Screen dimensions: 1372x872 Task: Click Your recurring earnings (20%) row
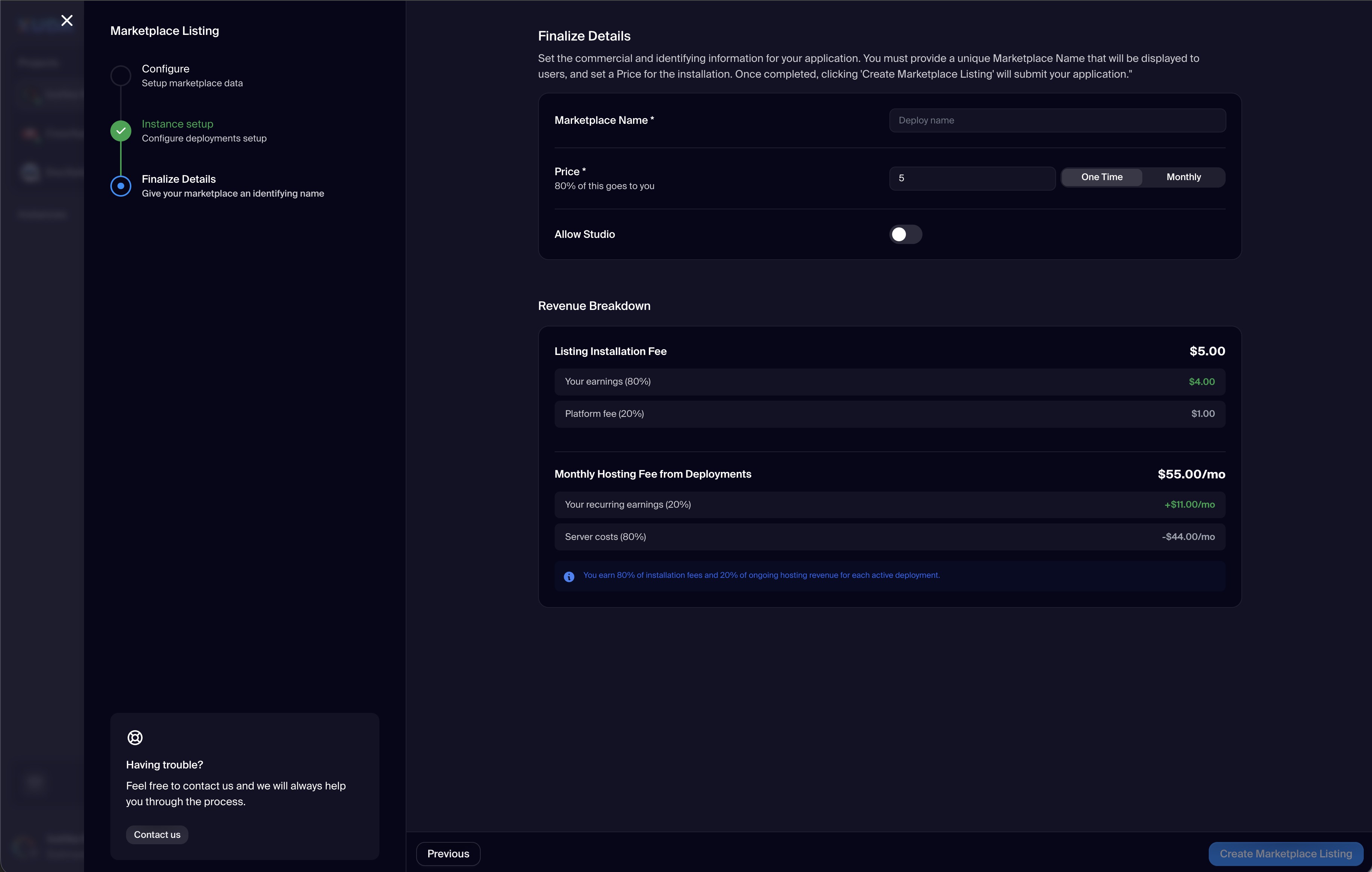pos(889,505)
